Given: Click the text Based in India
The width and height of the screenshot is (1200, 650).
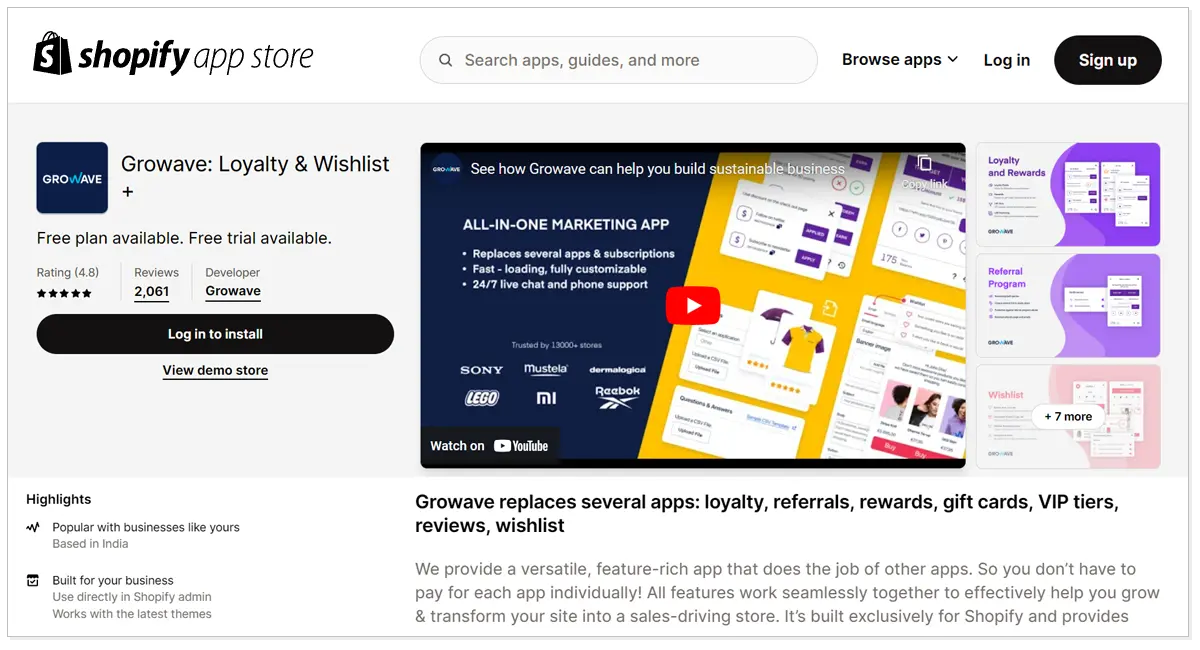Looking at the screenshot, I should point(90,544).
